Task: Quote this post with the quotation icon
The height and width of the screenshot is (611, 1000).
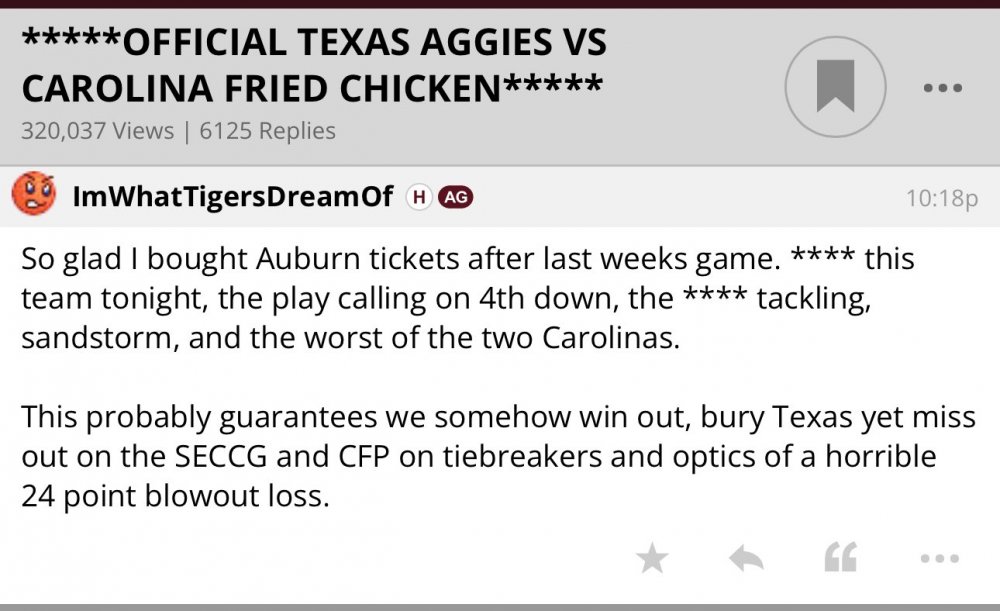Action: [x=840, y=559]
